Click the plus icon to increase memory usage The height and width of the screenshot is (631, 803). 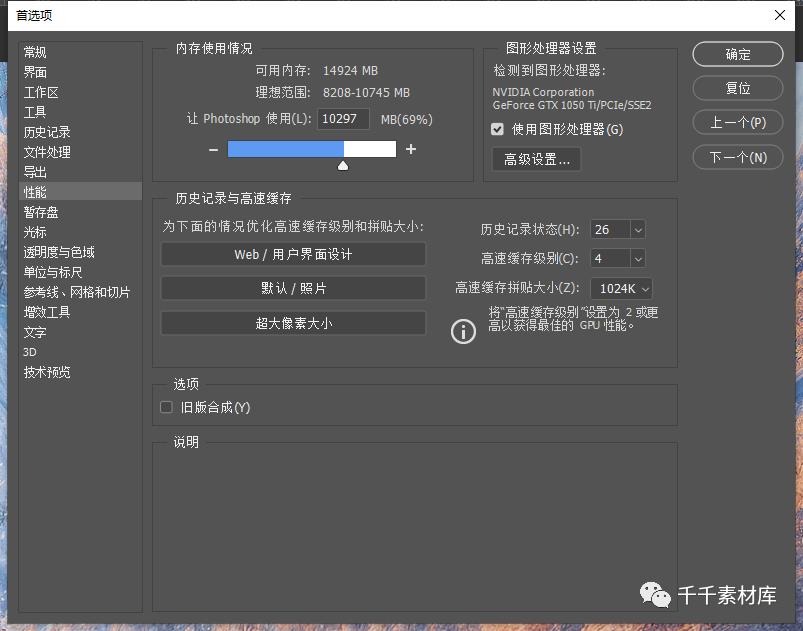pyautogui.click(x=411, y=148)
